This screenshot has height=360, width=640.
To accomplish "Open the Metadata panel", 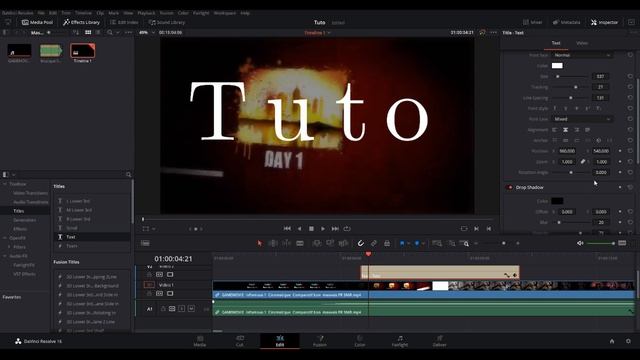I will pos(567,22).
